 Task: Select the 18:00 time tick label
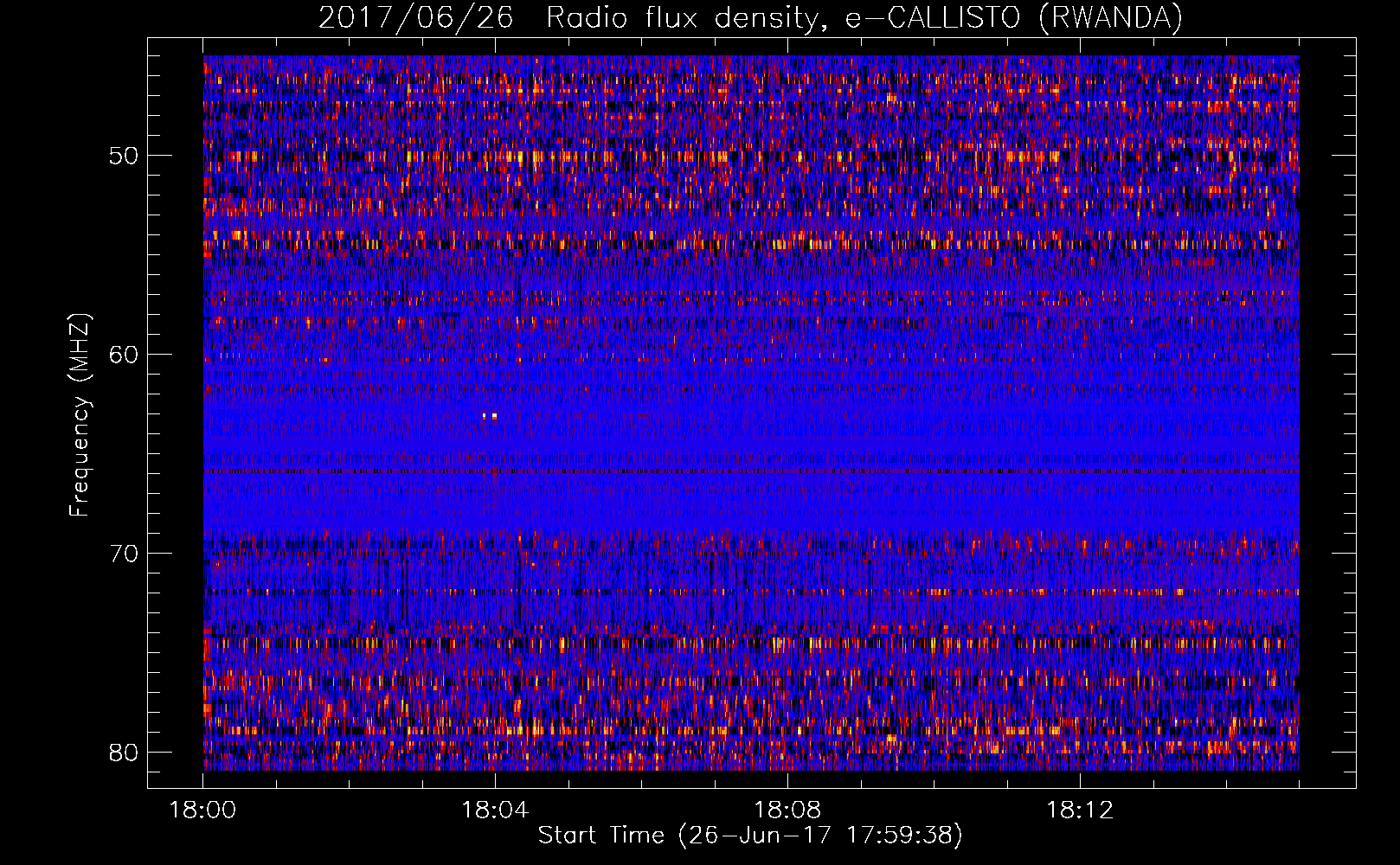(x=202, y=811)
